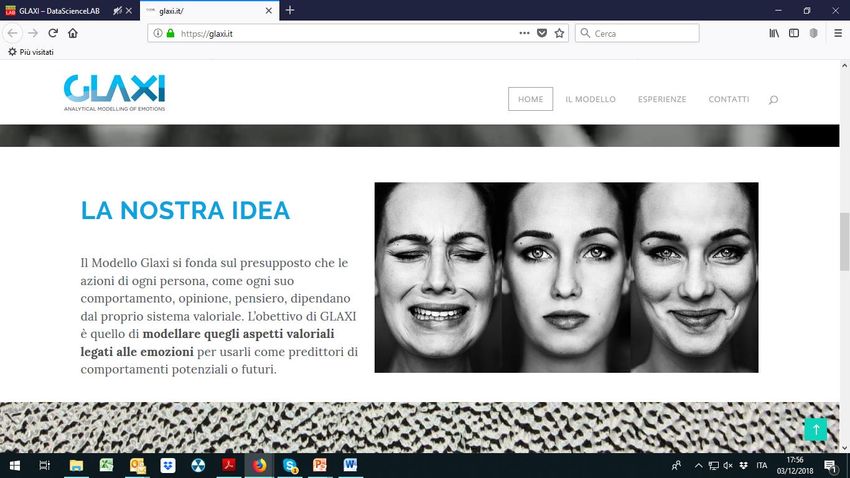Unmute the GLAXI DataScienceLAB tab
The height and width of the screenshot is (478, 850).
pos(118,10)
